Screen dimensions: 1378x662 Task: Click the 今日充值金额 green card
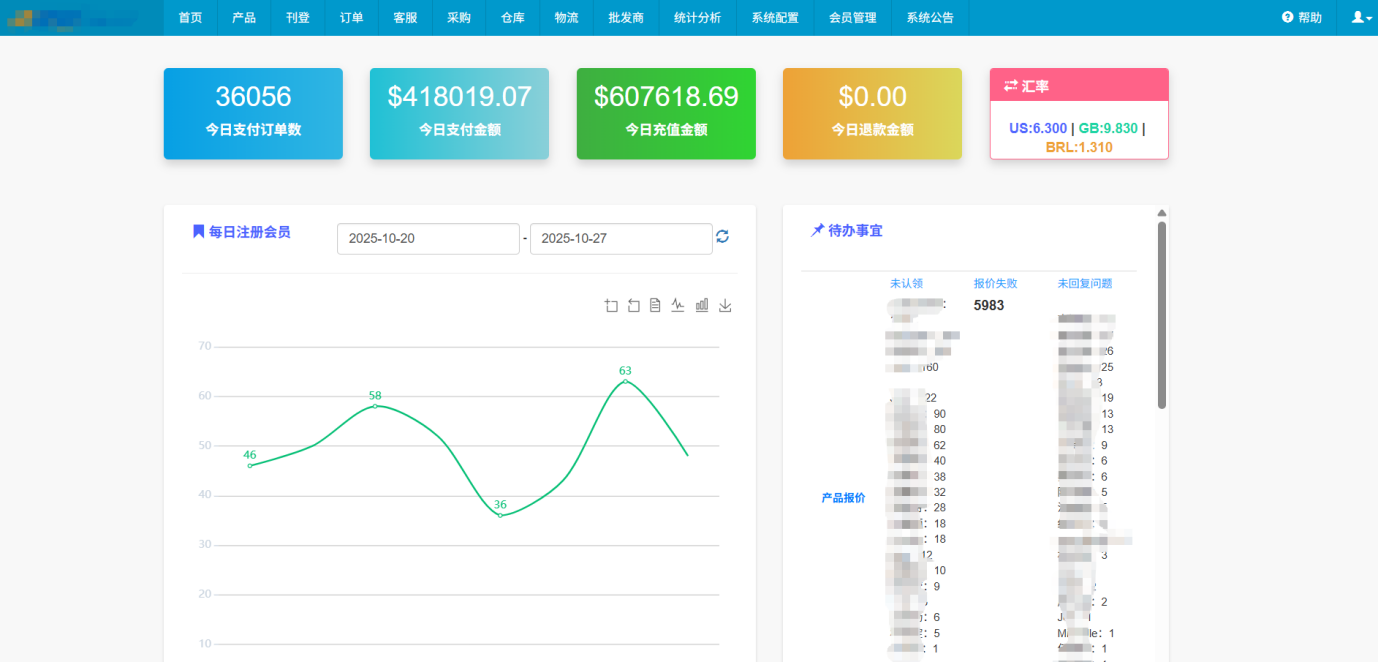(x=665, y=113)
